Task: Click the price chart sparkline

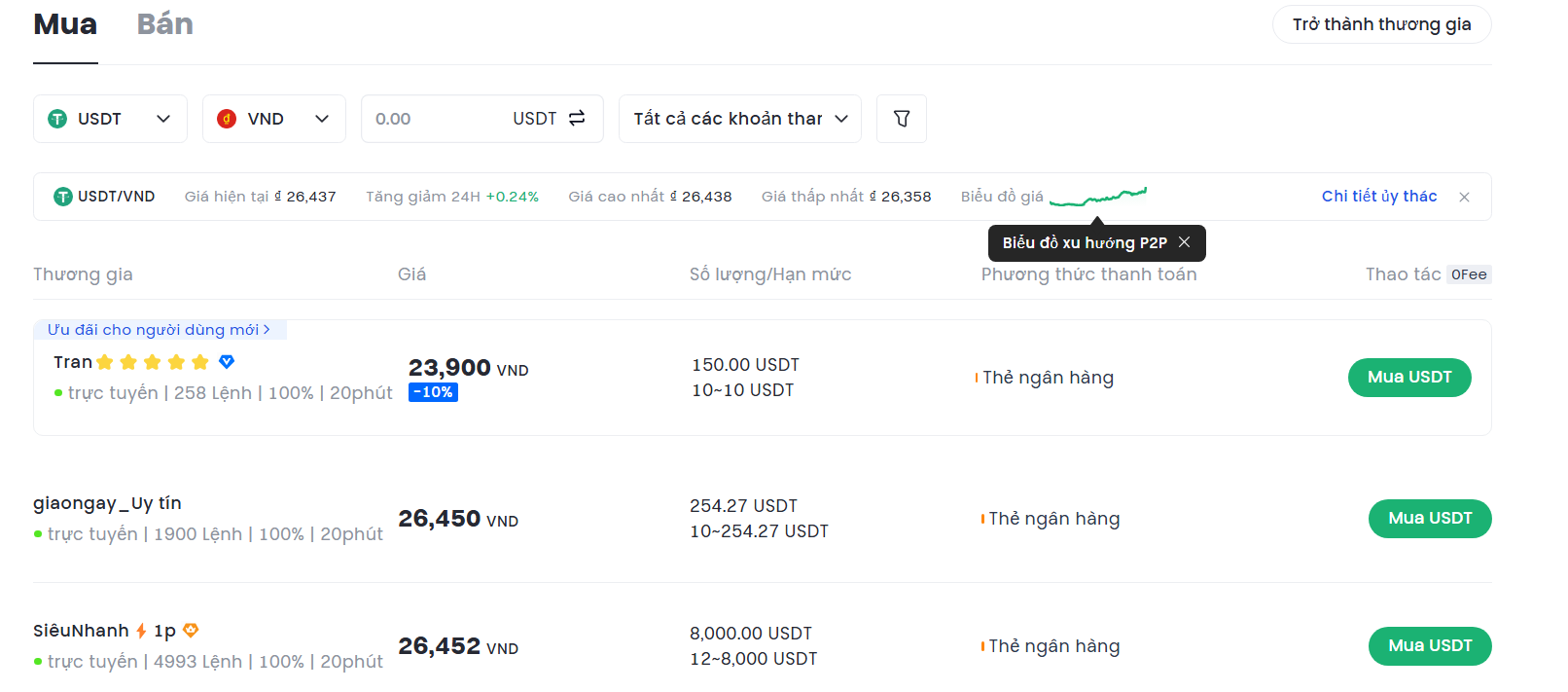Action: (1098, 197)
